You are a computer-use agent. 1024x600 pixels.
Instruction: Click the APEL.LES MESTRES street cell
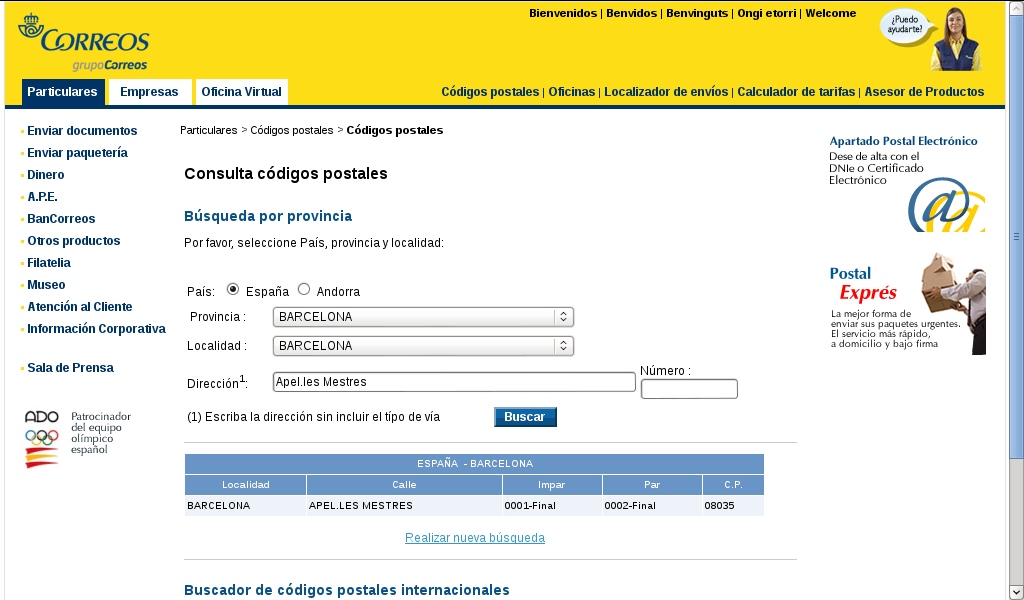coord(404,505)
